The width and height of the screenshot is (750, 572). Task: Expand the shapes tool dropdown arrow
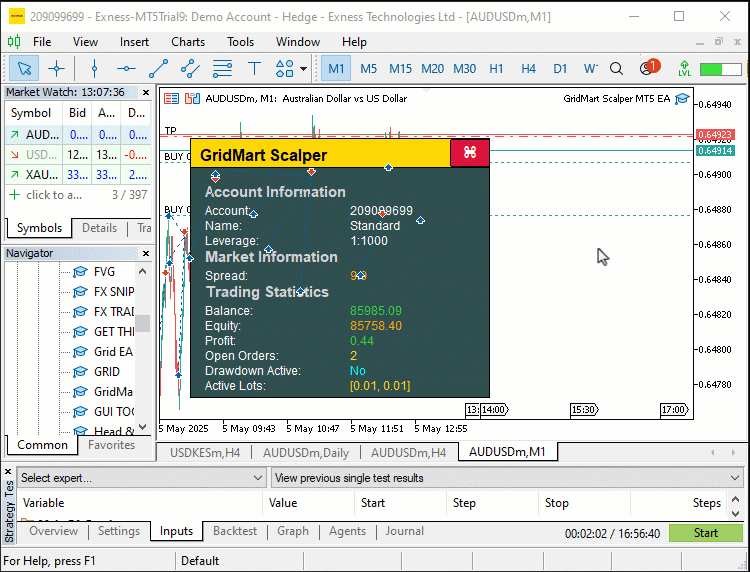pos(303,69)
